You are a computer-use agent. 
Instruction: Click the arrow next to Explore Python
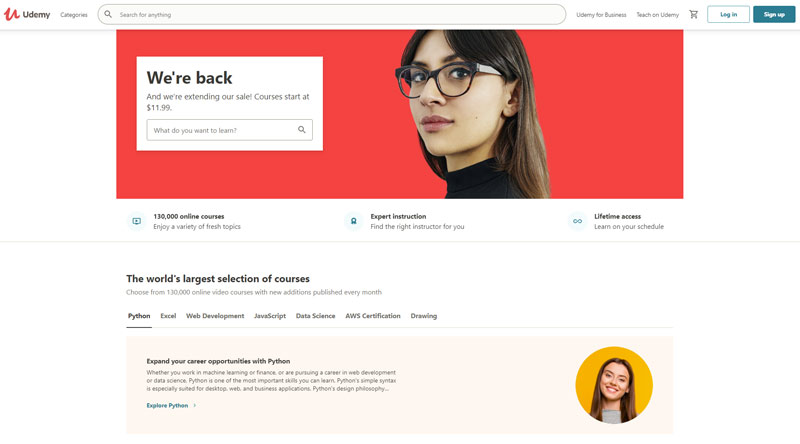pyautogui.click(x=194, y=406)
